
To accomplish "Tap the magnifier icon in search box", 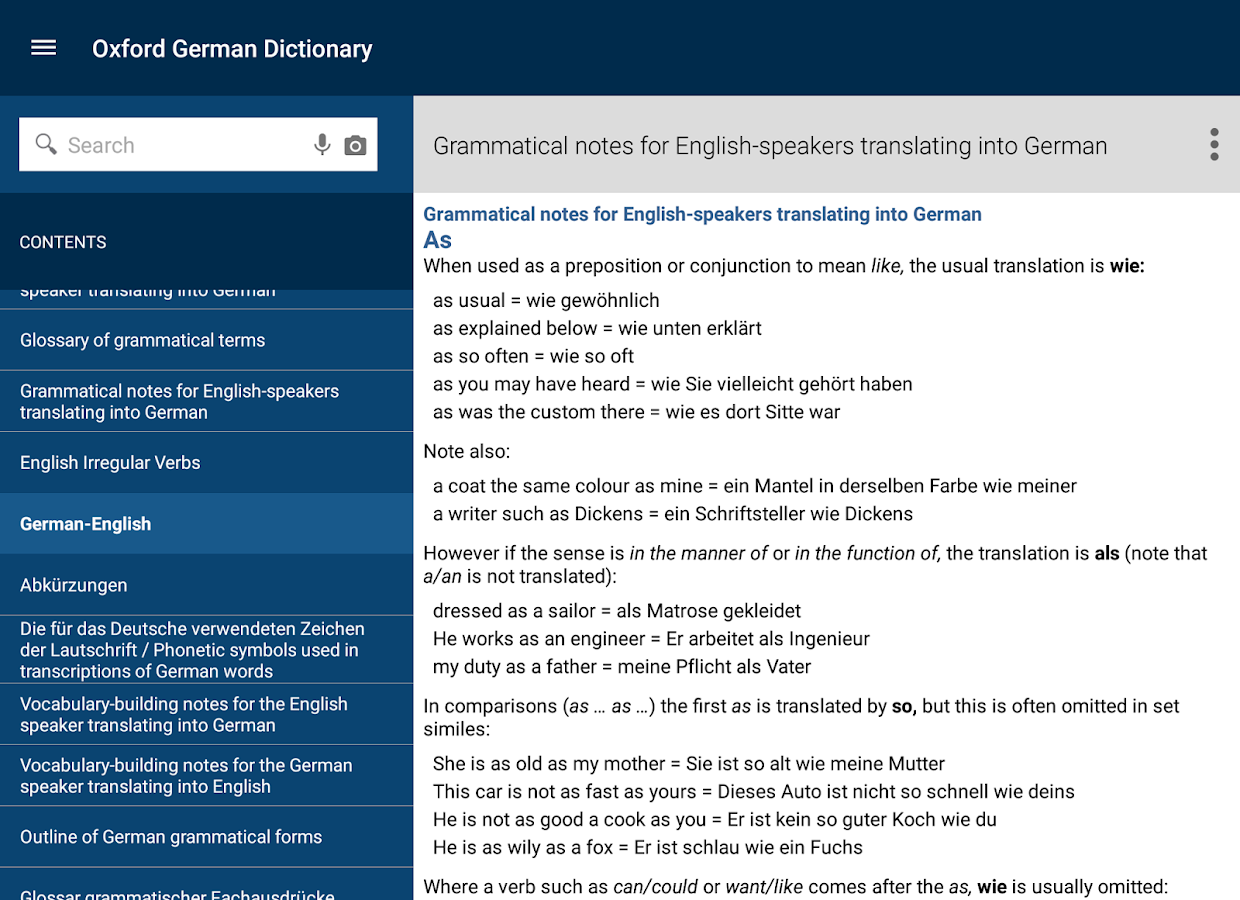I will [x=46, y=144].
